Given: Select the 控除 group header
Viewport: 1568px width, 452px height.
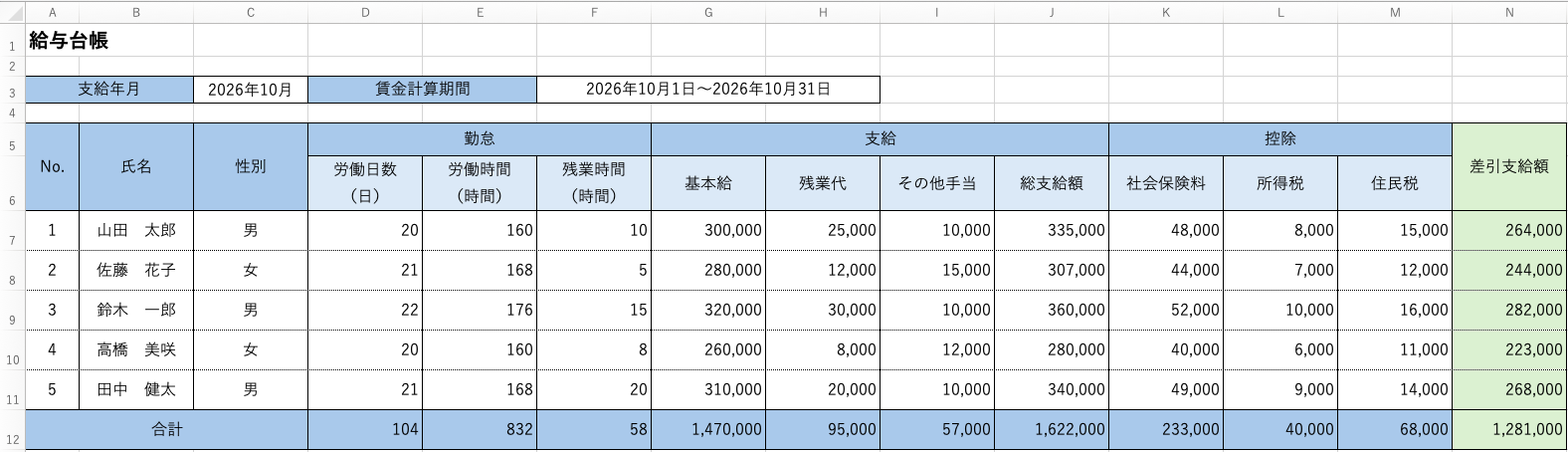Looking at the screenshot, I should pos(1280,139).
